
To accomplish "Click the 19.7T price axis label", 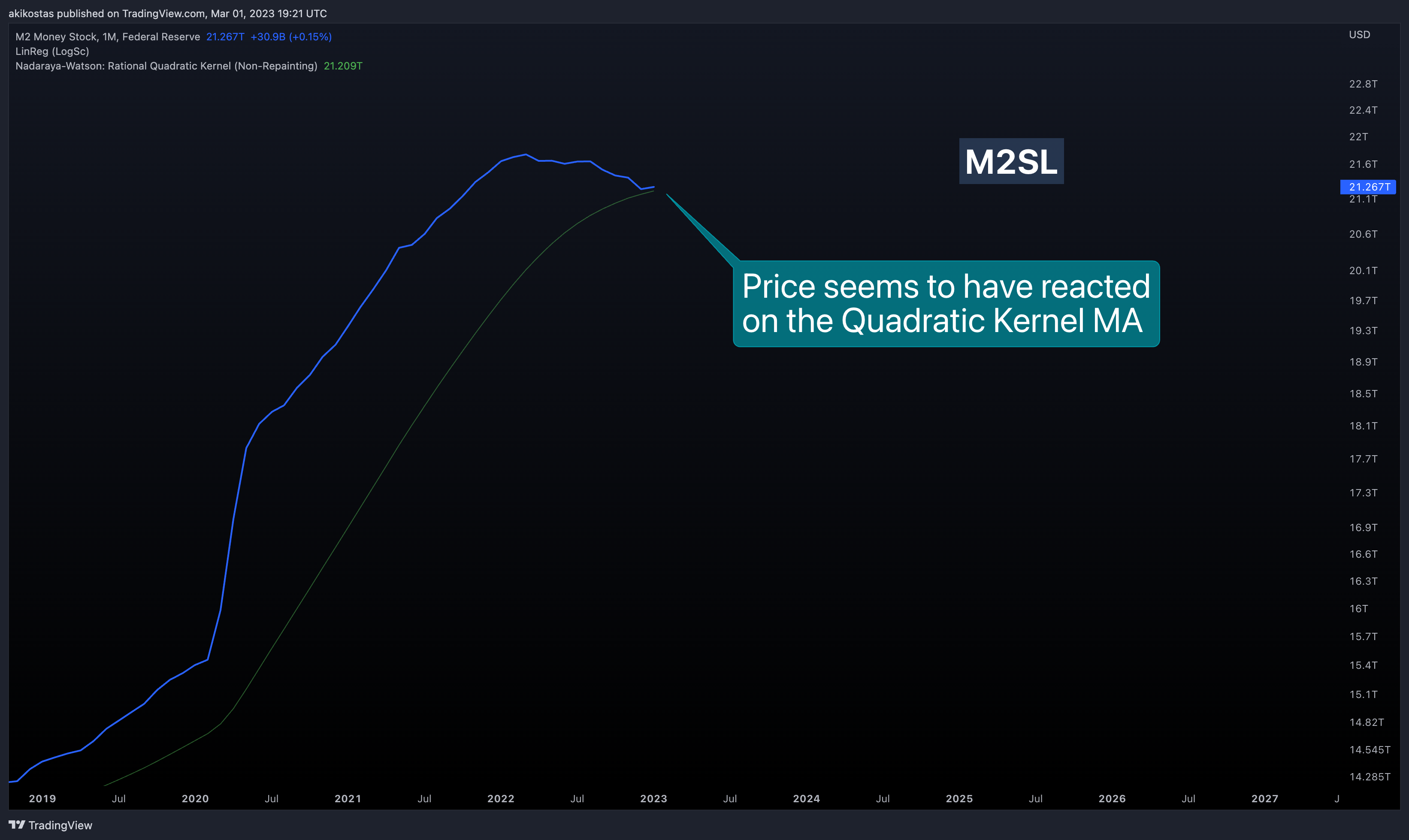I will pyautogui.click(x=1363, y=301).
